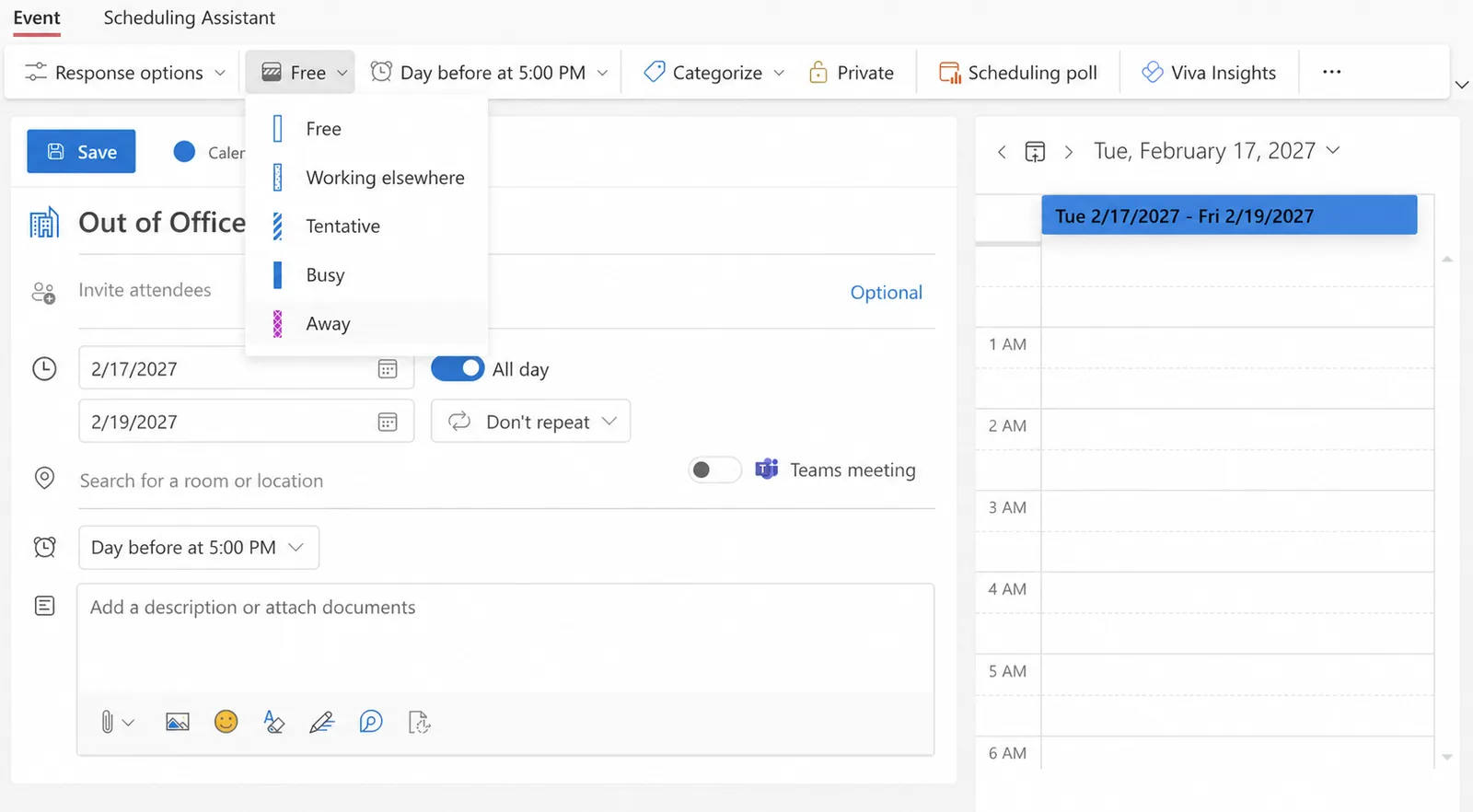Click the blue calendar color circle
This screenshot has height=812, width=1473.
point(184,152)
